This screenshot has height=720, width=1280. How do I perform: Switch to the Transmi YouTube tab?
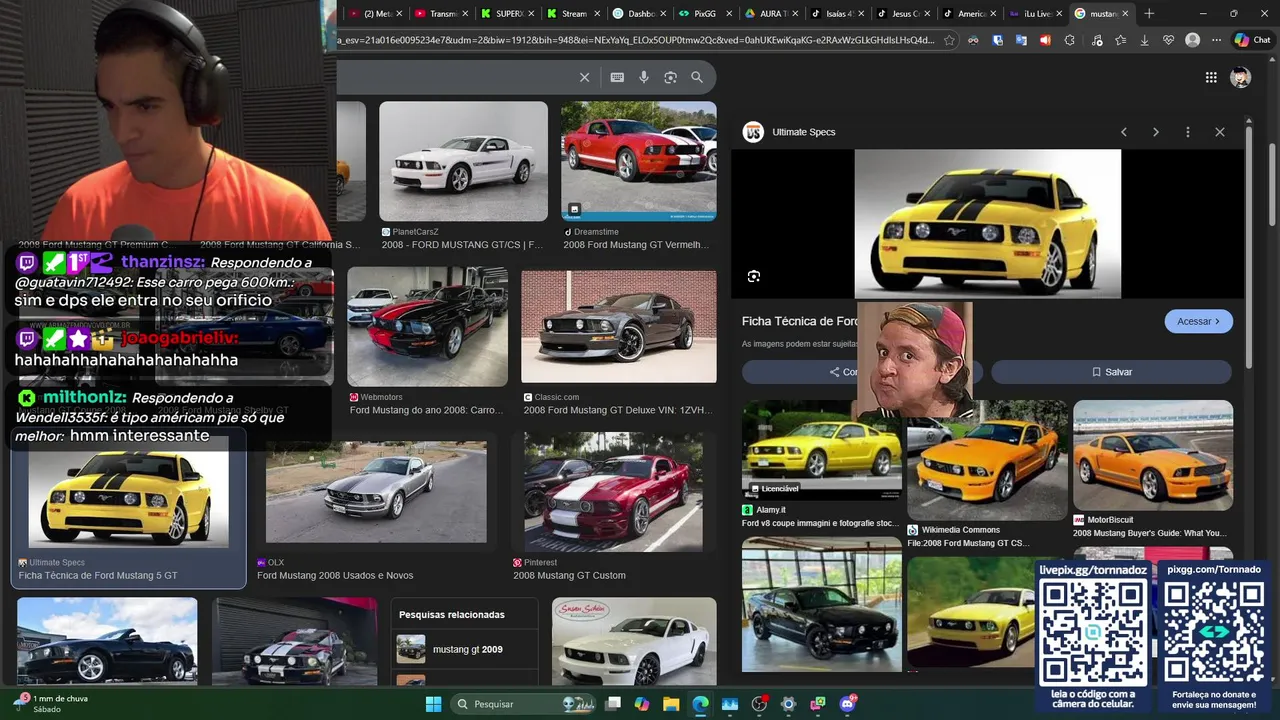[437, 13]
